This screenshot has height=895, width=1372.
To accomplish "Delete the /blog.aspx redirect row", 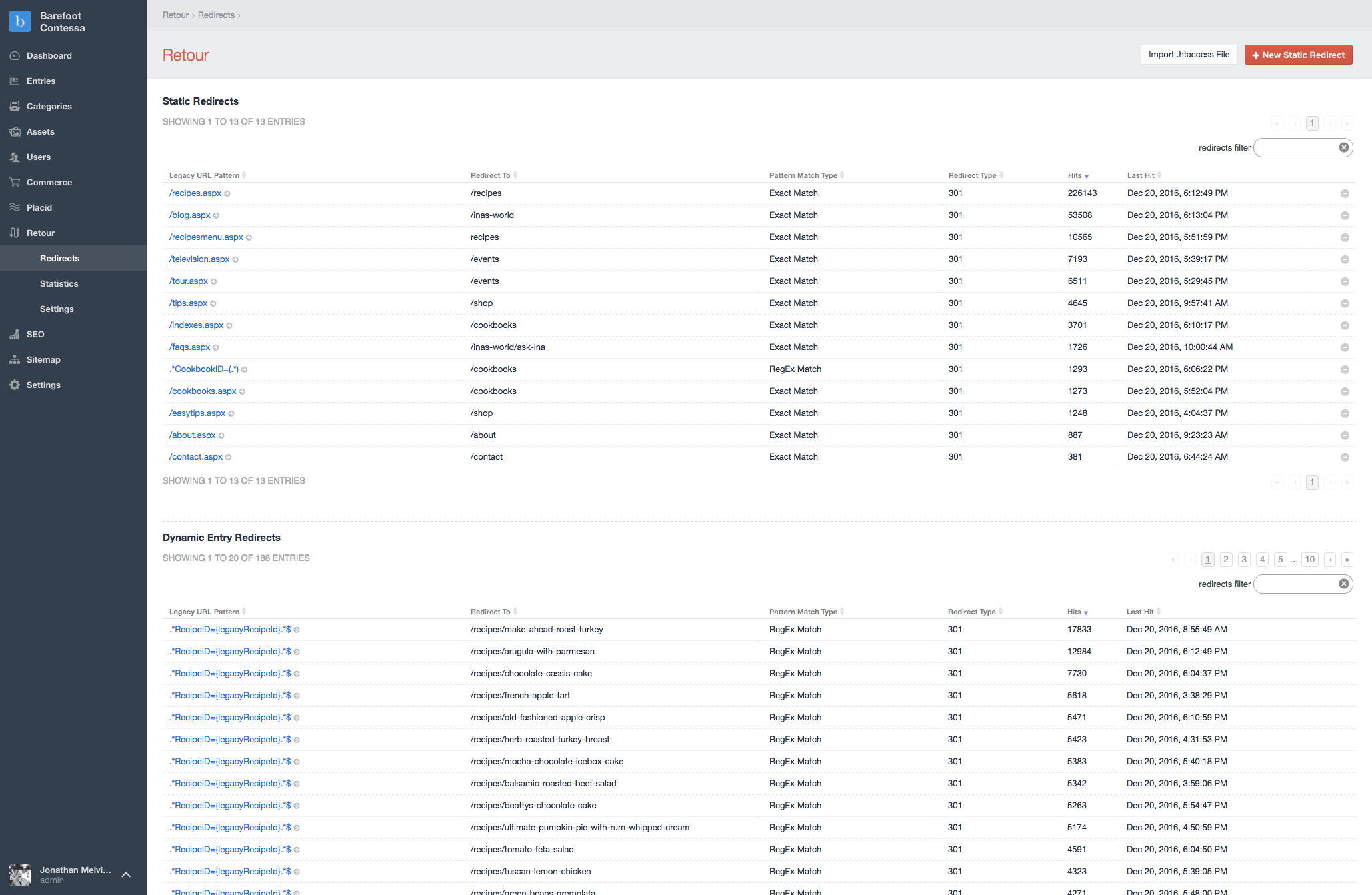I will point(1345,215).
